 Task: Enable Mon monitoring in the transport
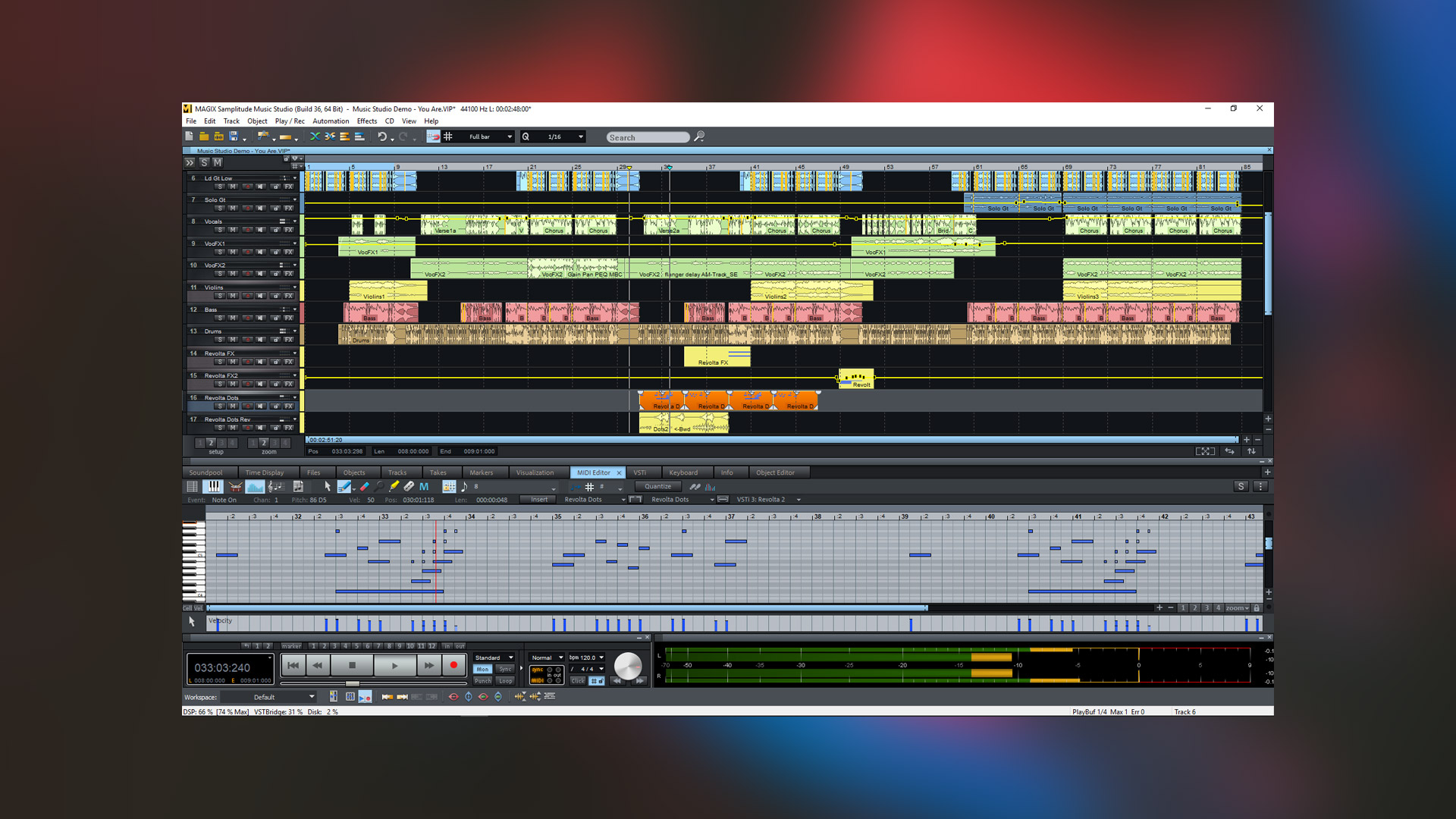point(482,669)
